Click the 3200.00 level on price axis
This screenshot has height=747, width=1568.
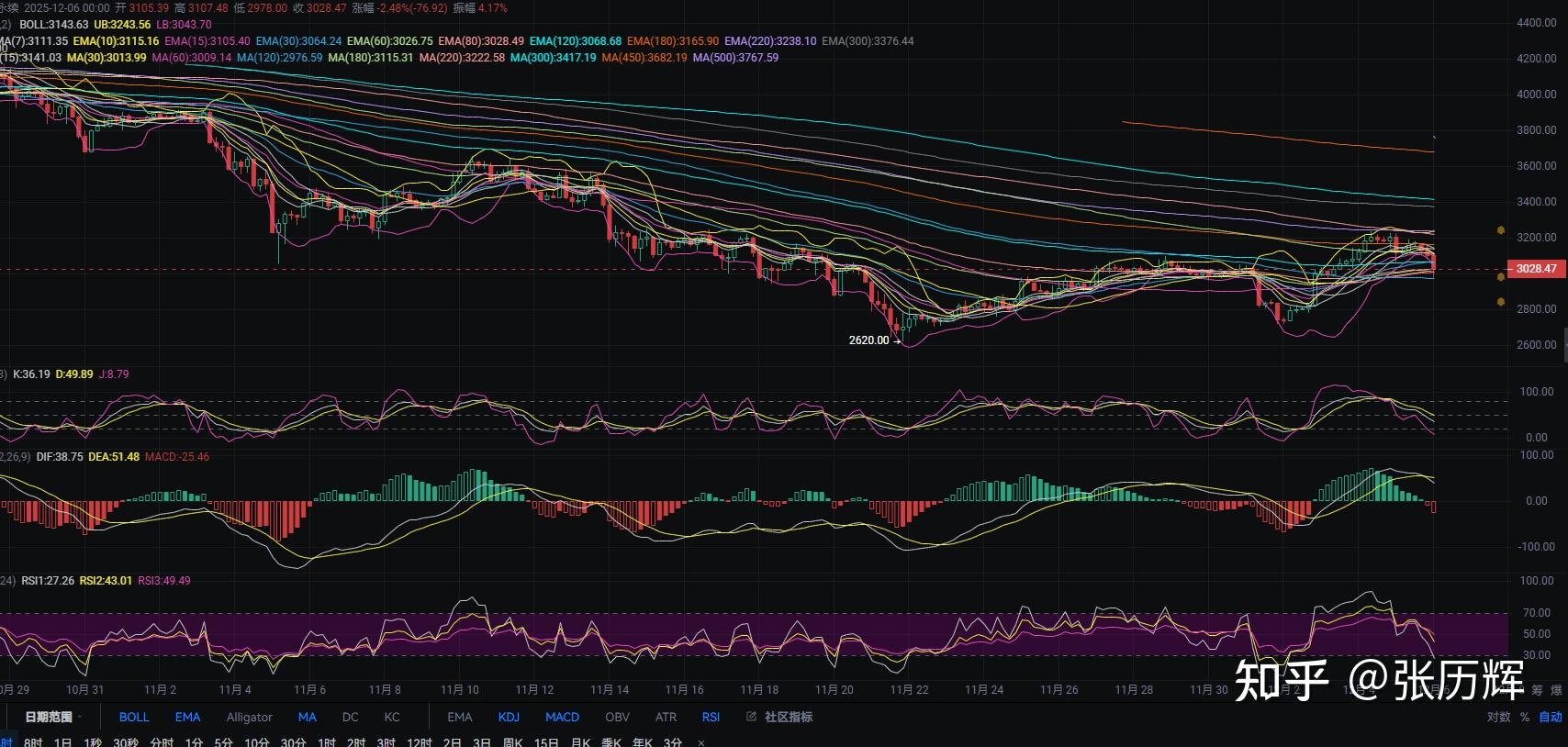click(1536, 238)
